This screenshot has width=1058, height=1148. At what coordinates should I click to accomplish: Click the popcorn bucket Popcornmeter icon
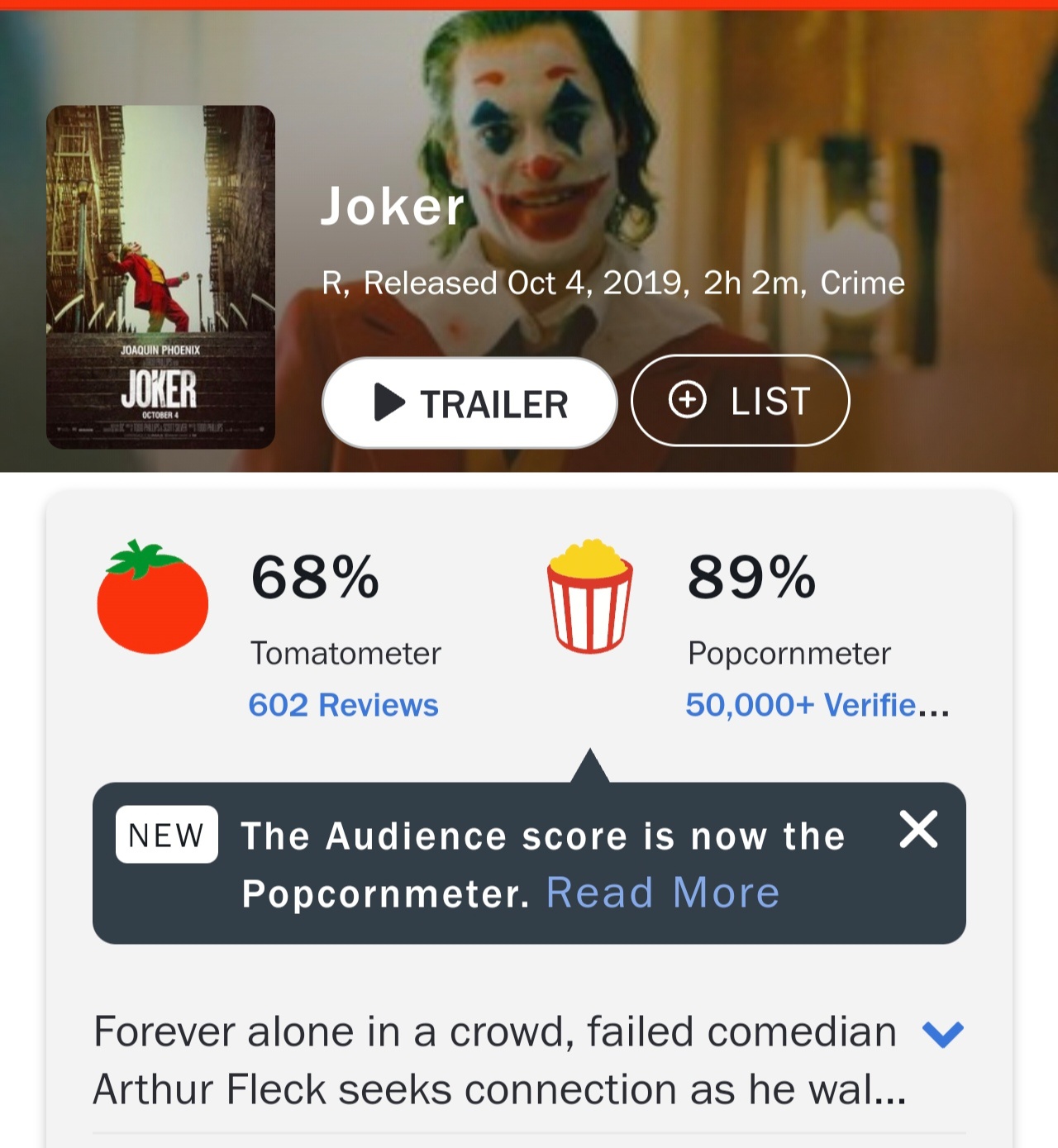pos(590,596)
